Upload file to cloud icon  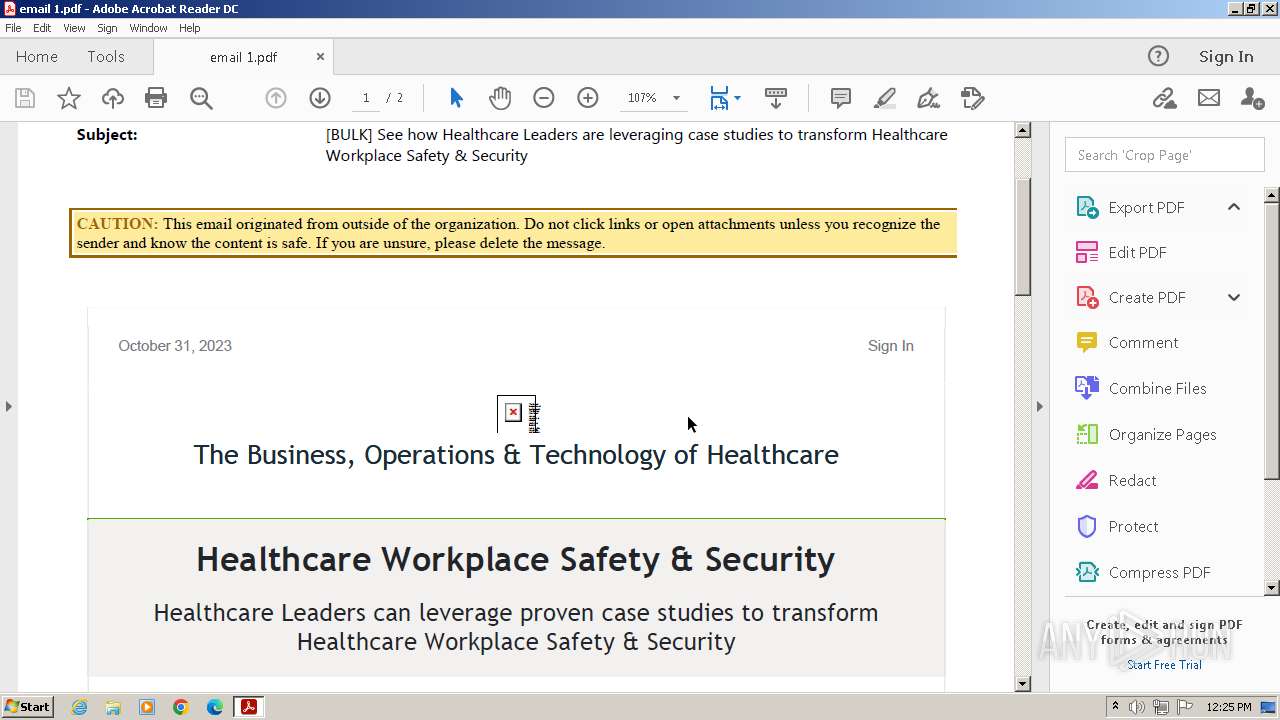point(113,98)
